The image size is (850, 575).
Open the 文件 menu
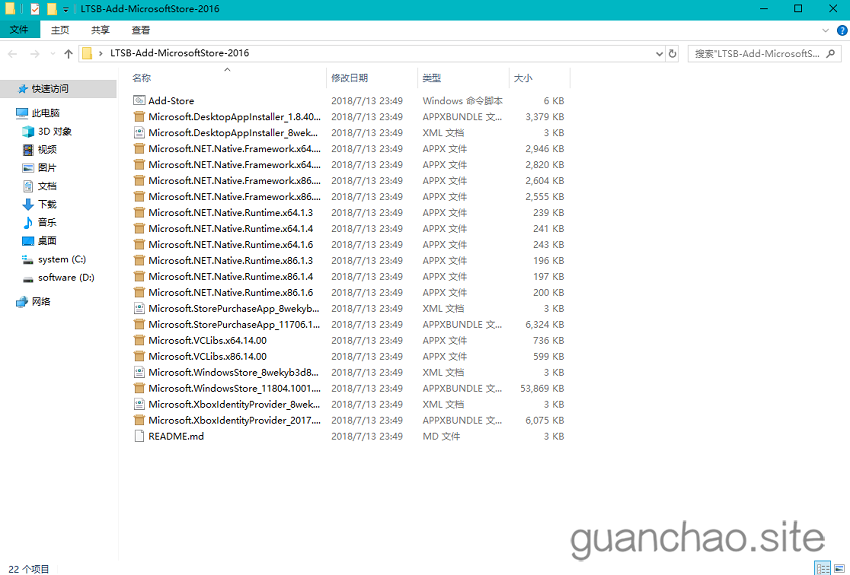19,30
